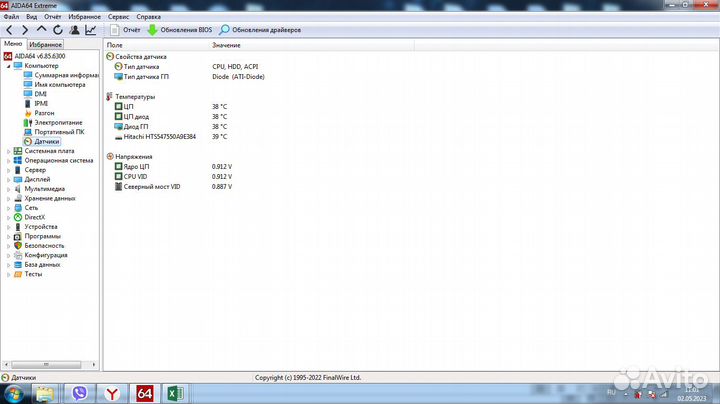Viewport: 720px width, 404px height.
Task: Open AIDA64 from the Windows taskbar
Action: (x=144, y=393)
